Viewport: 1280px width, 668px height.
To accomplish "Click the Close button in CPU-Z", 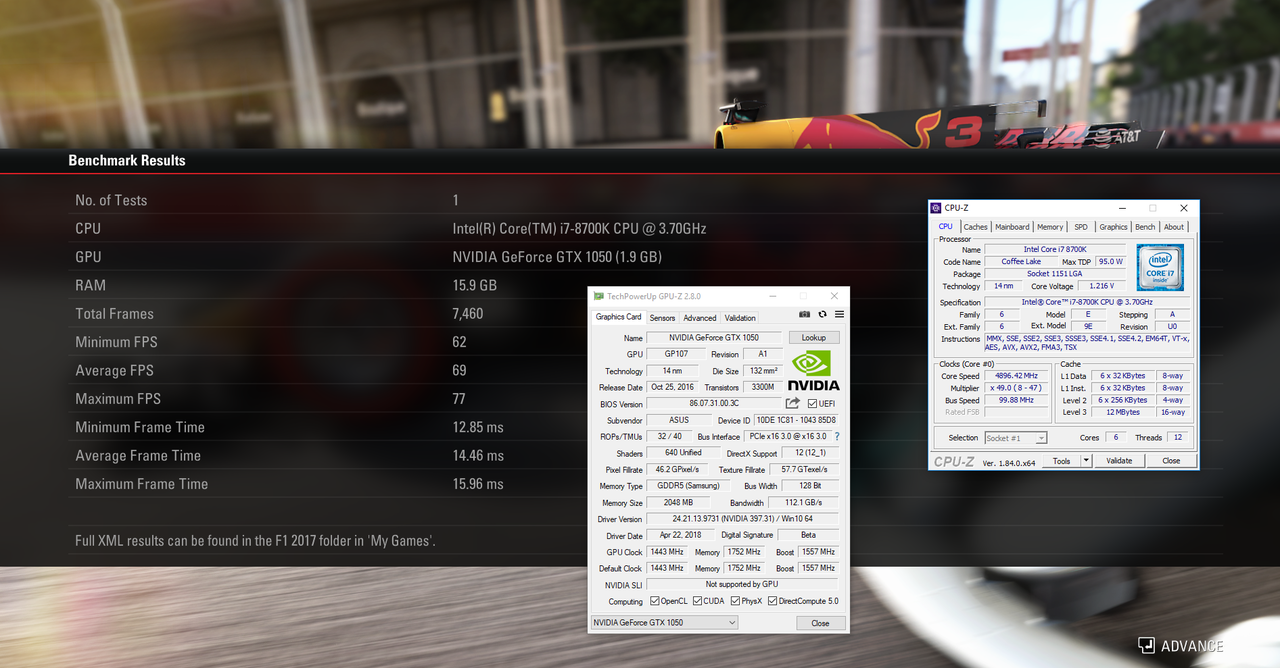I will pyautogui.click(x=1171, y=461).
